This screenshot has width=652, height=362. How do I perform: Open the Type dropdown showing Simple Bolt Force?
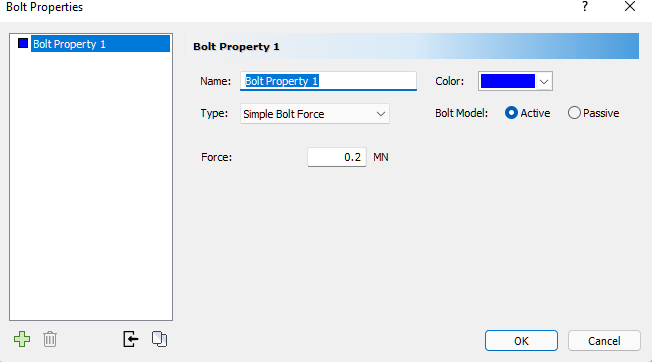click(x=315, y=114)
